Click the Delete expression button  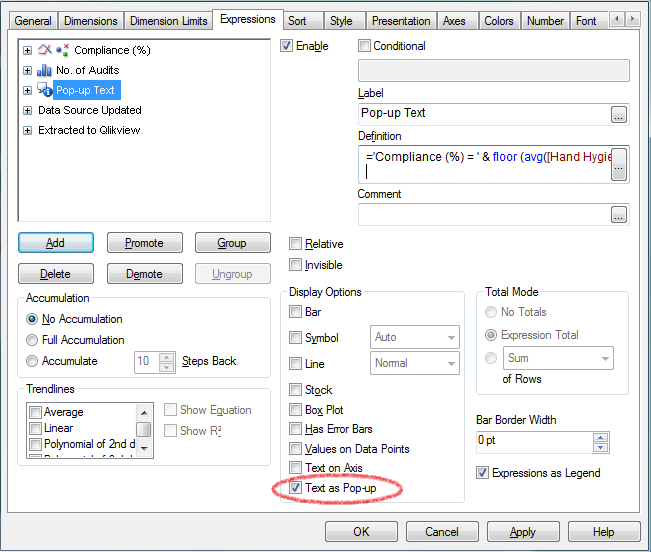click(x=56, y=274)
